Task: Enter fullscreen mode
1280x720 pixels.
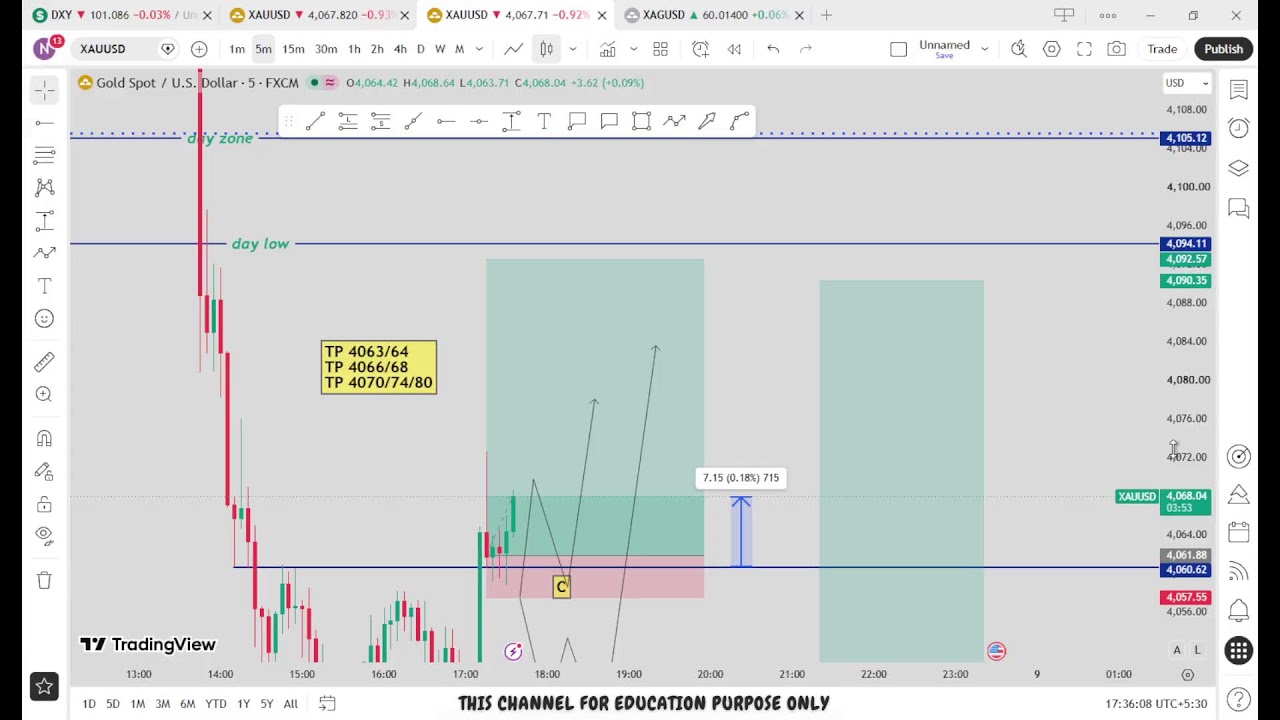Action: click(1084, 49)
